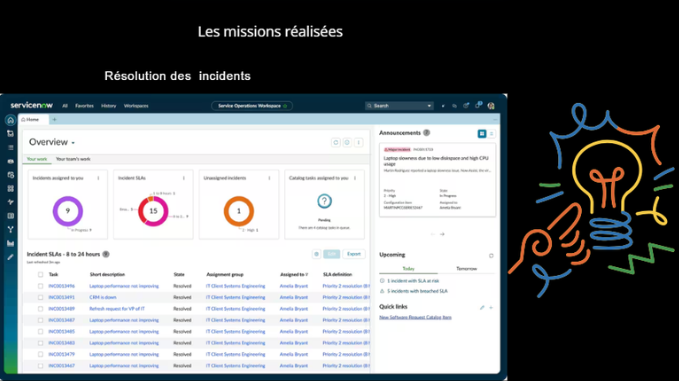
Task: Click the help icon next to Incident SLAs - 8 to 24 hours
Action: point(106,254)
